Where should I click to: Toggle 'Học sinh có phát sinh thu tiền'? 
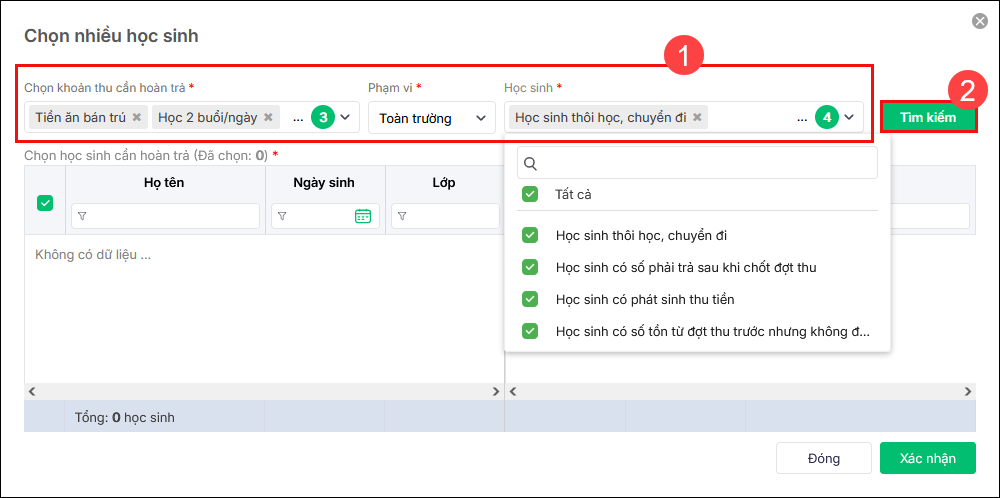pyautogui.click(x=530, y=299)
